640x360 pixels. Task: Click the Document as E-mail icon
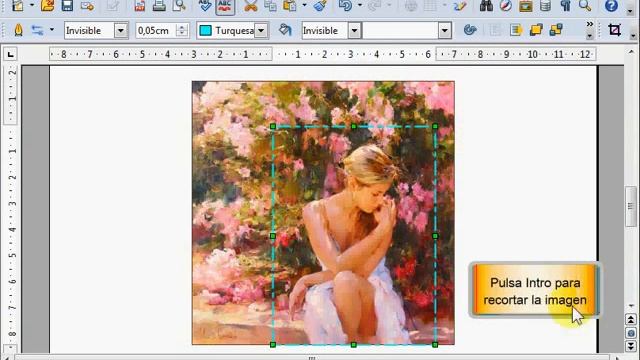coord(87,5)
